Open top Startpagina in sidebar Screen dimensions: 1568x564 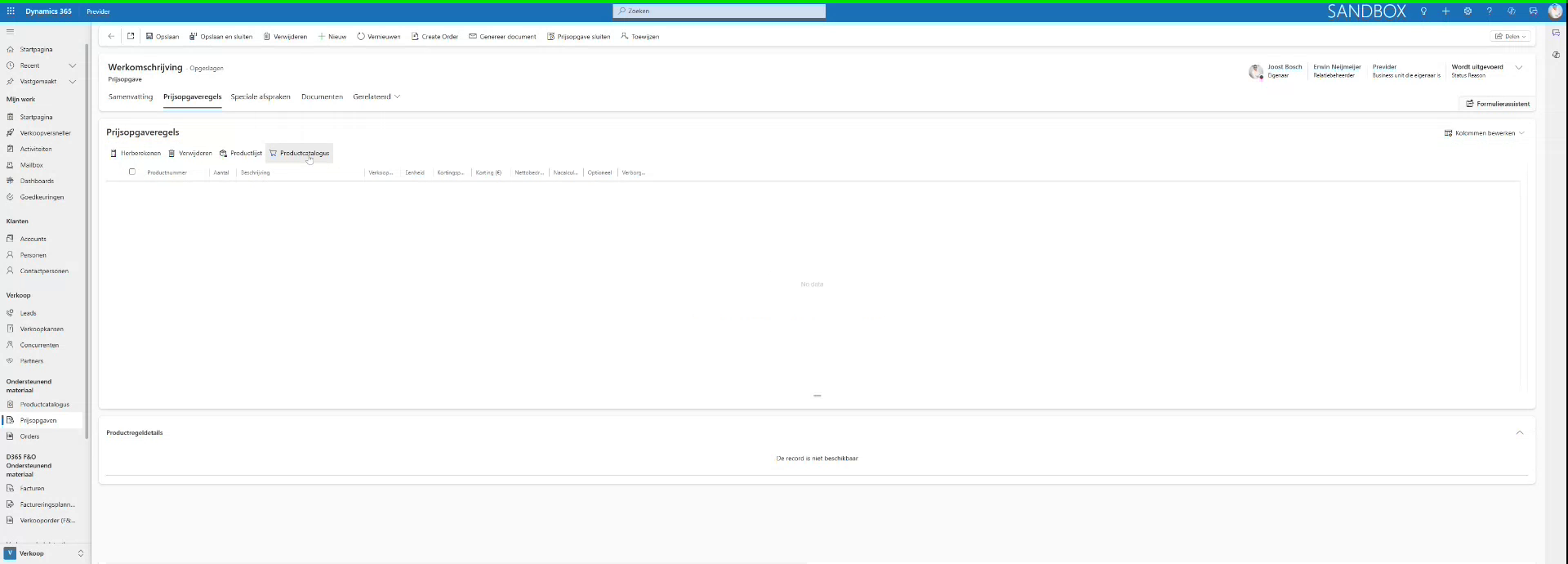coord(36,50)
